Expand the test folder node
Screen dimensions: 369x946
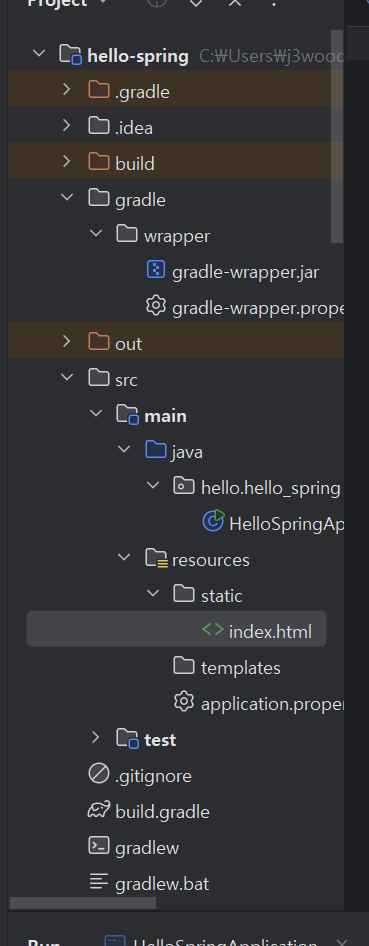(x=95, y=737)
